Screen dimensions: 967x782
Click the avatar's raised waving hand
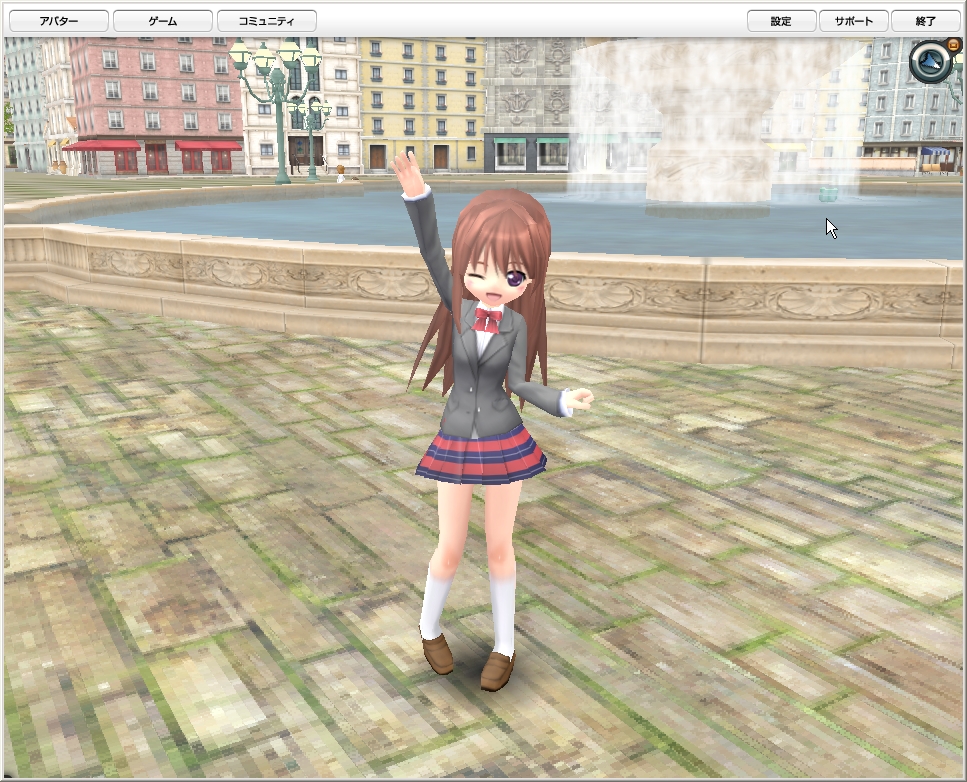coord(407,171)
